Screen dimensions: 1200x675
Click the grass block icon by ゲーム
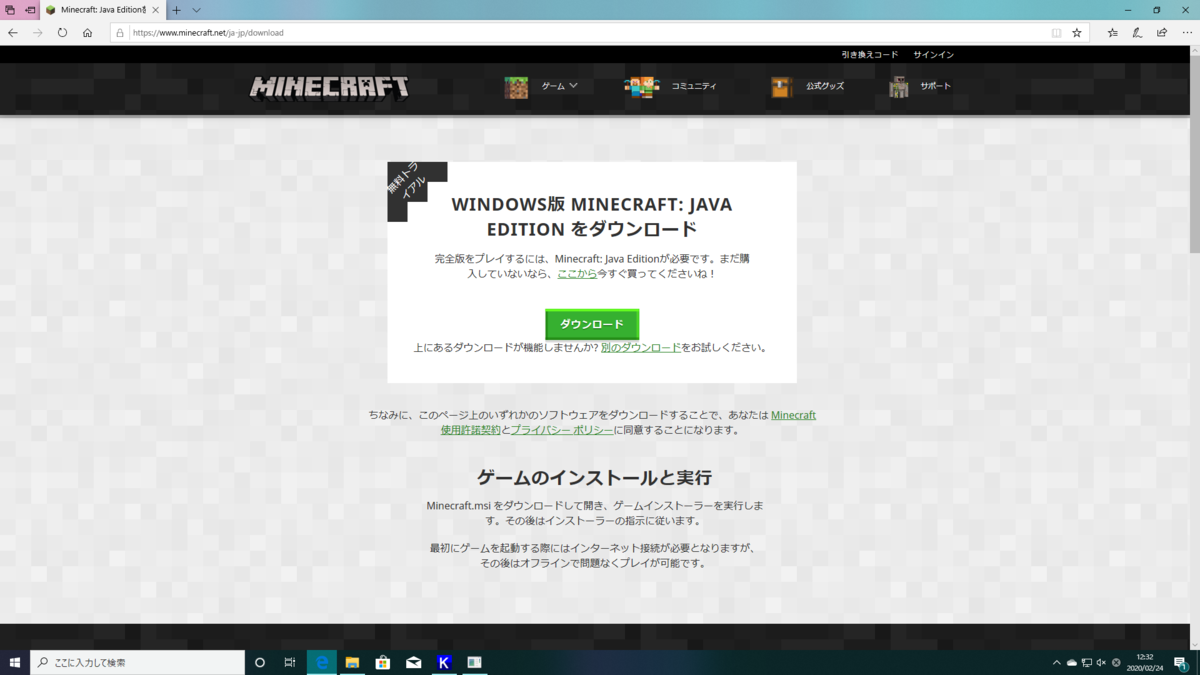[516, 87]
